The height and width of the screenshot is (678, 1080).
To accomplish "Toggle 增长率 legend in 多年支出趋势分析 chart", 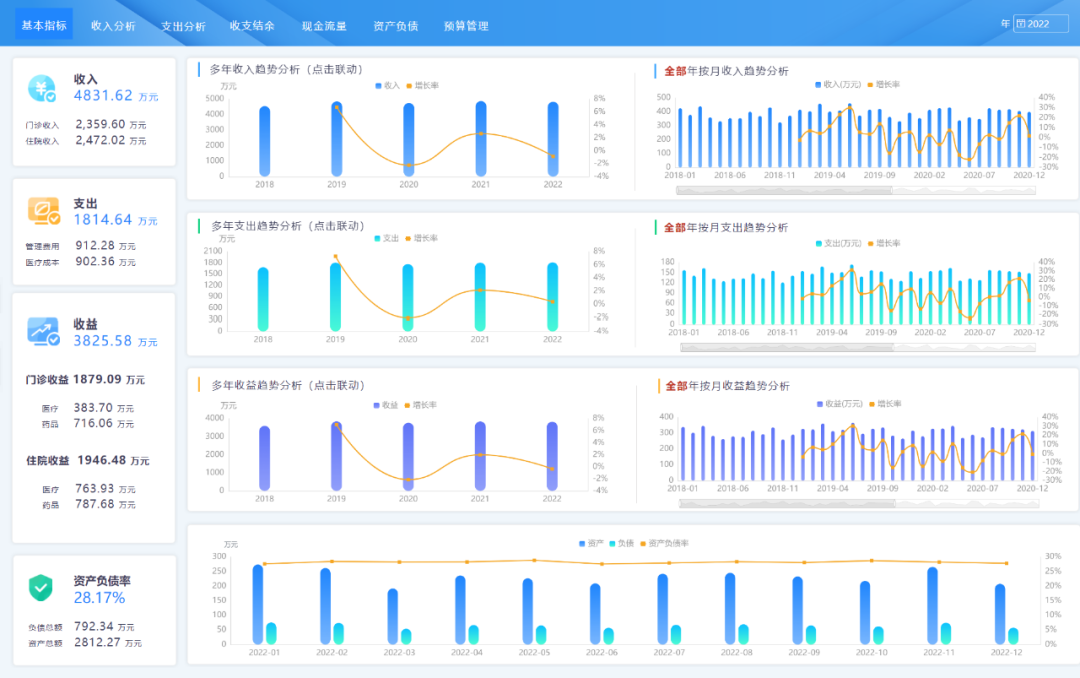I will pyautogui.click(x=422, y=238).
